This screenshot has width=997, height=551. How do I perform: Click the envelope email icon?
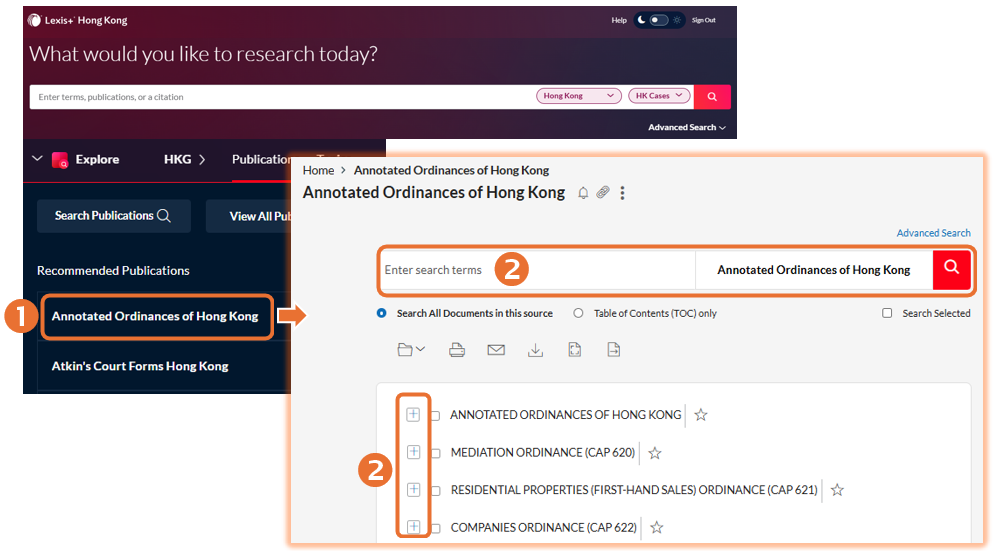[496, 350]
